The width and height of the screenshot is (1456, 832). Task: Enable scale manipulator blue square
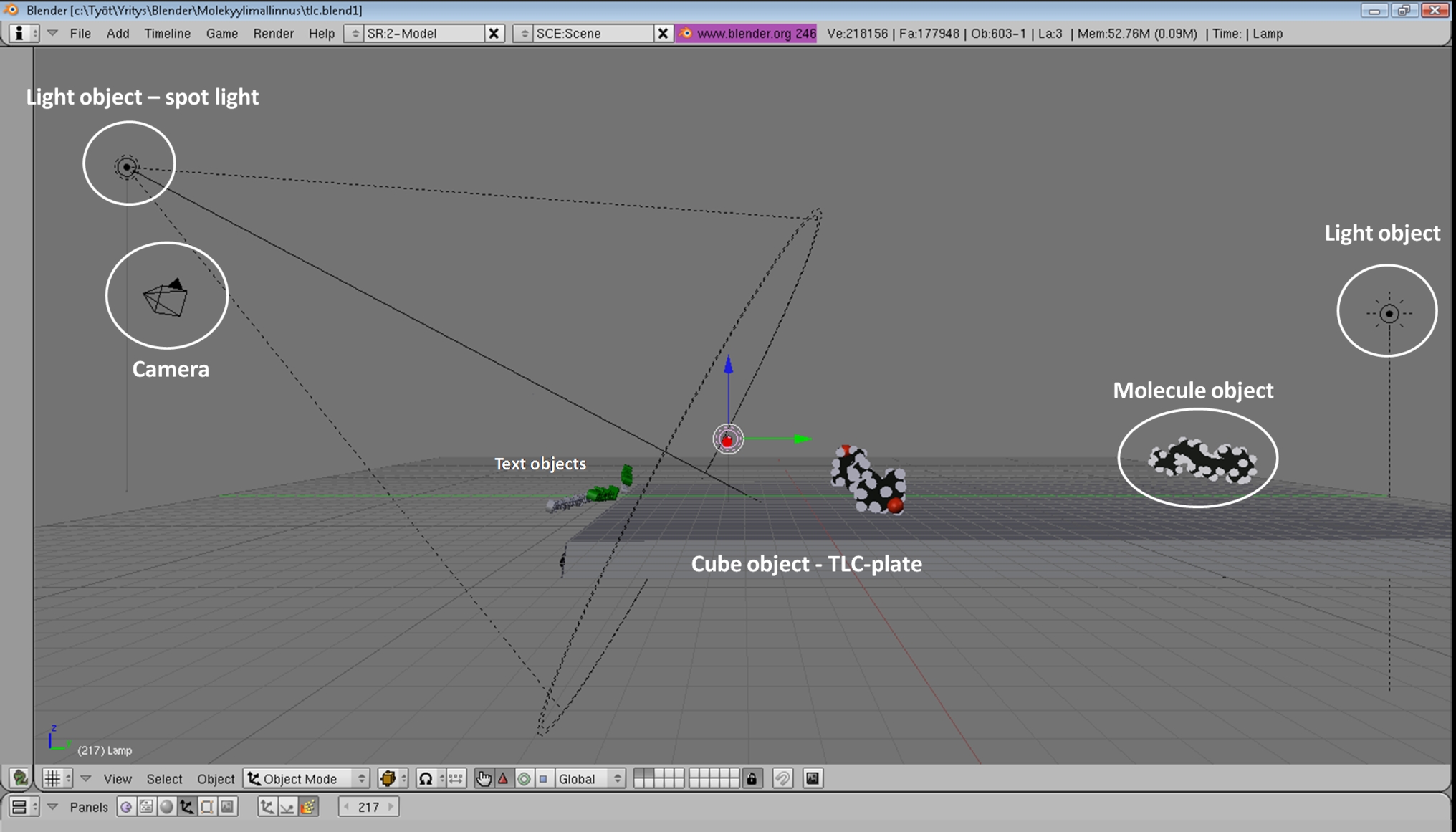tap(543, 778)
